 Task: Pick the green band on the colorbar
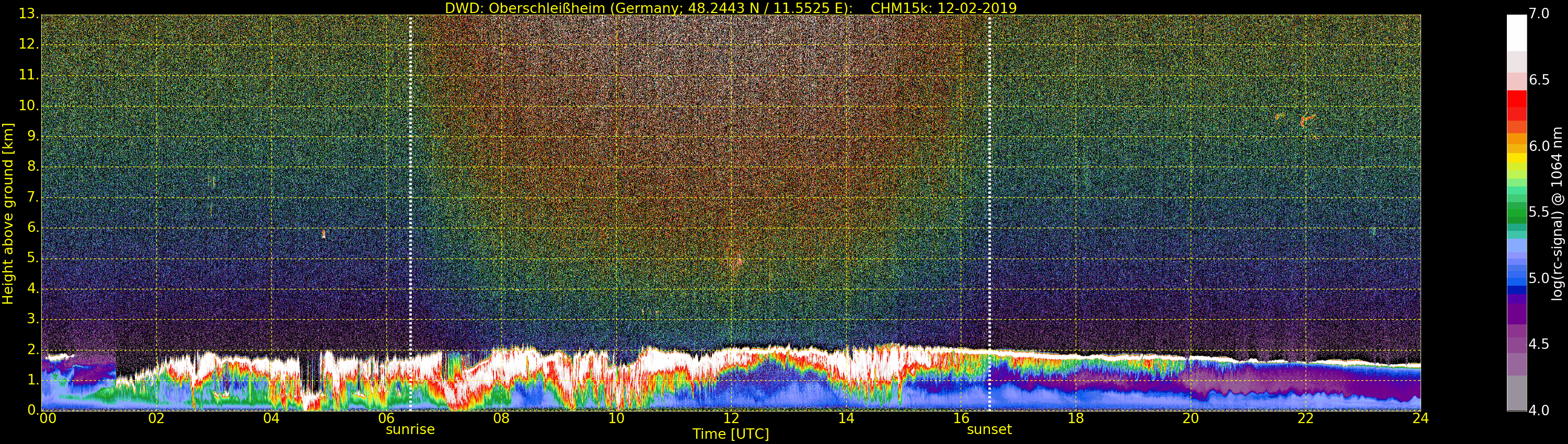pyautogui.click(x=1516, y=210)
